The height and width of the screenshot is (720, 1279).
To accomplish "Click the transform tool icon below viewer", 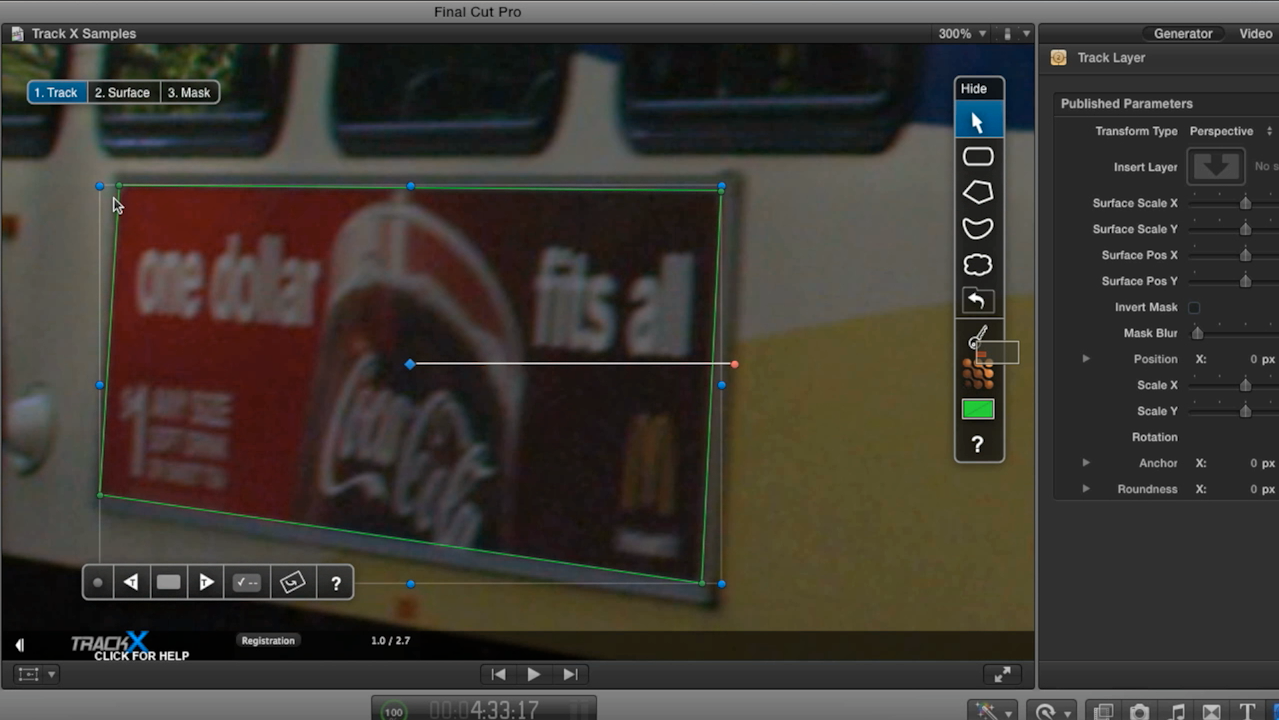I will [x=29, y=675].
